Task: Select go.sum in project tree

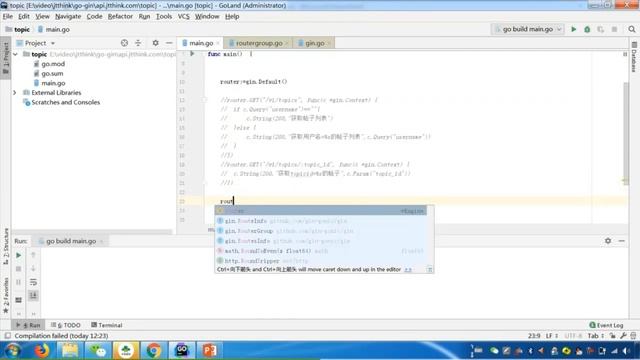Action: click(x=52, y=73)
